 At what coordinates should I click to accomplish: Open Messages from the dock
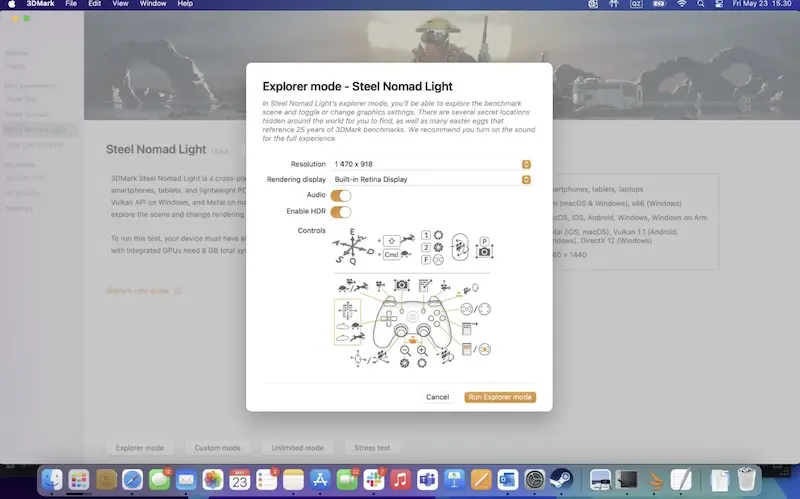pyautogui.click(x=159, y=480)
